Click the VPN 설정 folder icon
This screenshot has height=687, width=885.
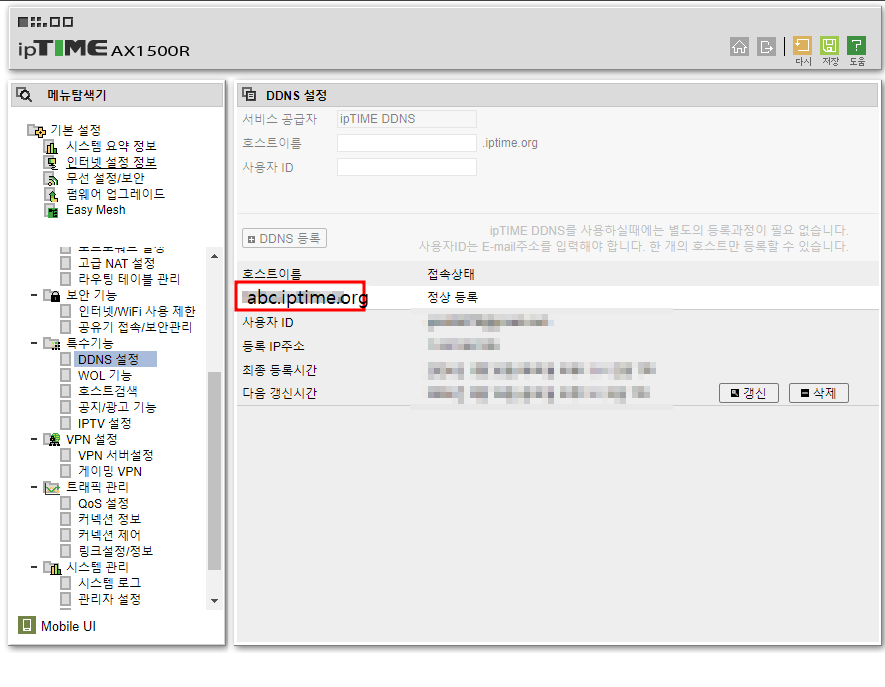coord(52,439)
